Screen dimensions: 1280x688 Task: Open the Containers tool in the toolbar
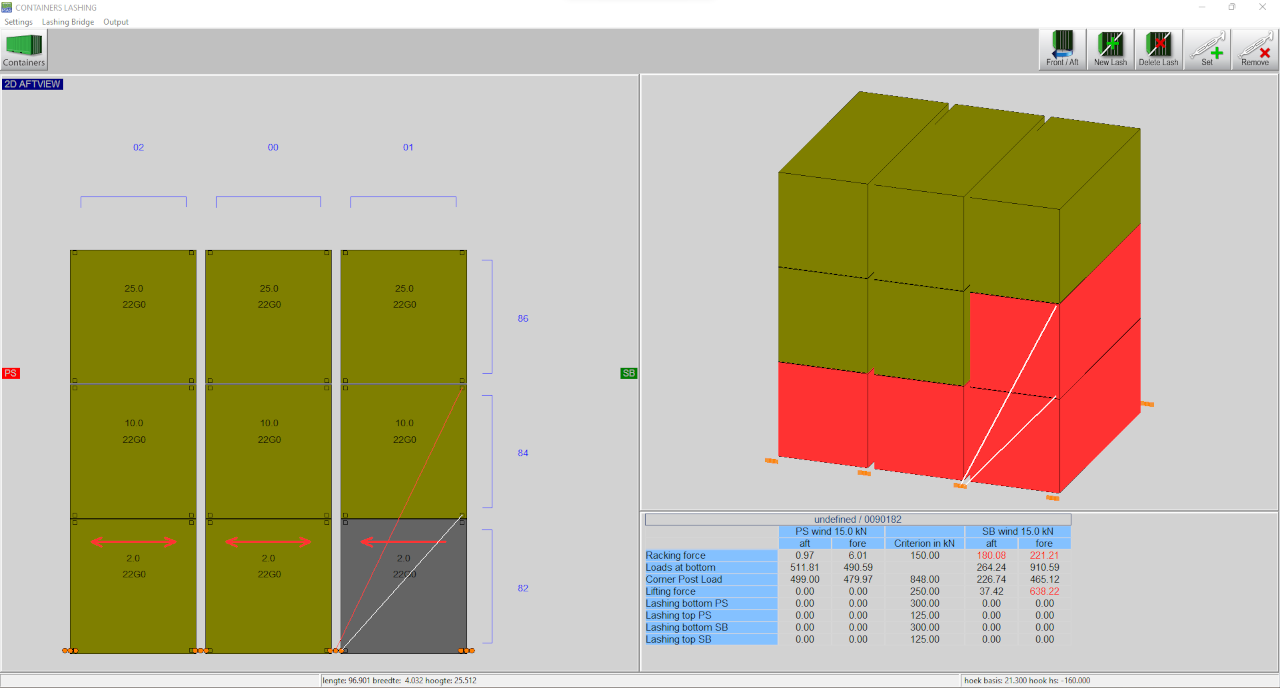tap(24, 50)
